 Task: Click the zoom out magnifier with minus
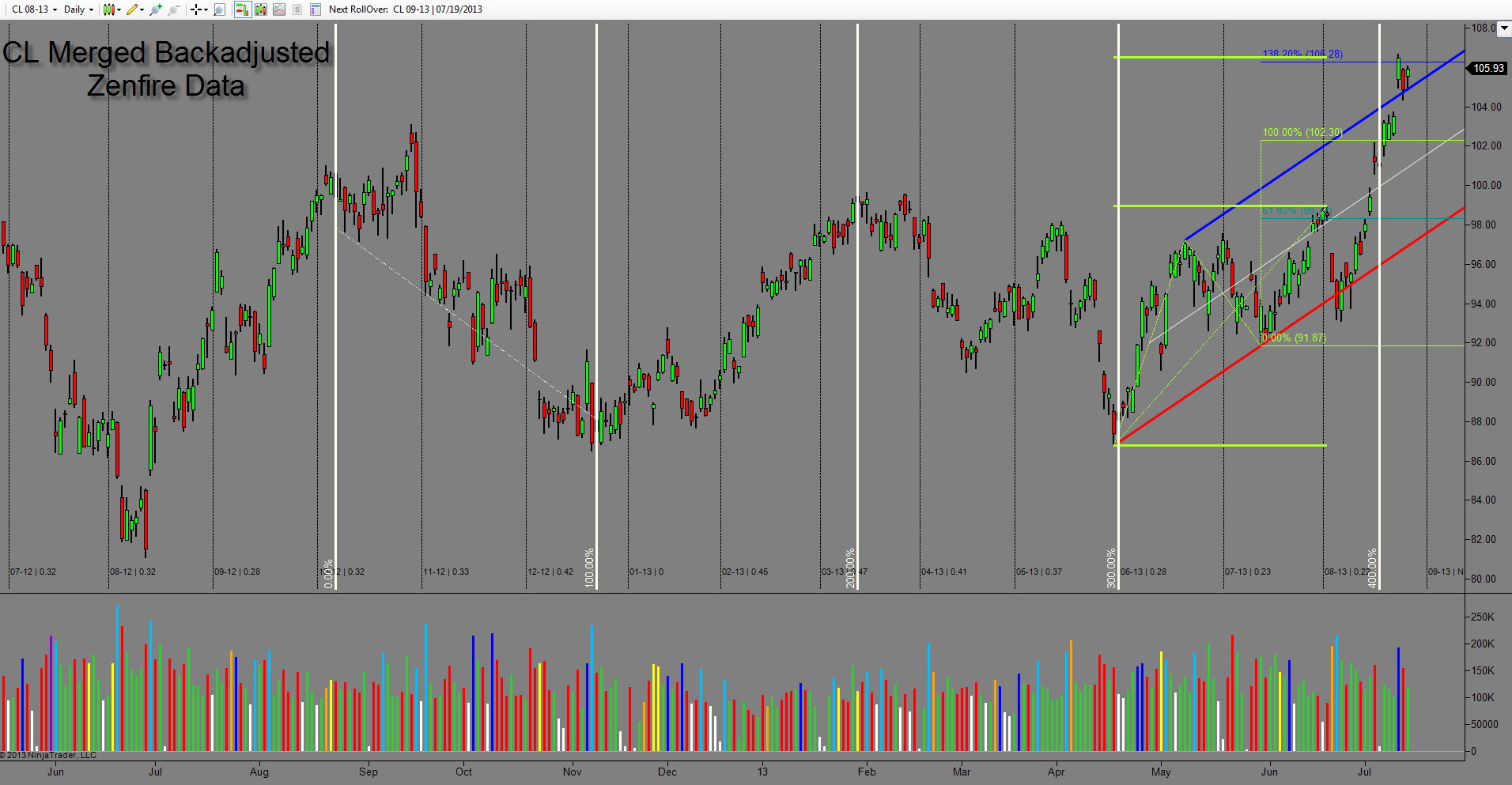point(174,9)
